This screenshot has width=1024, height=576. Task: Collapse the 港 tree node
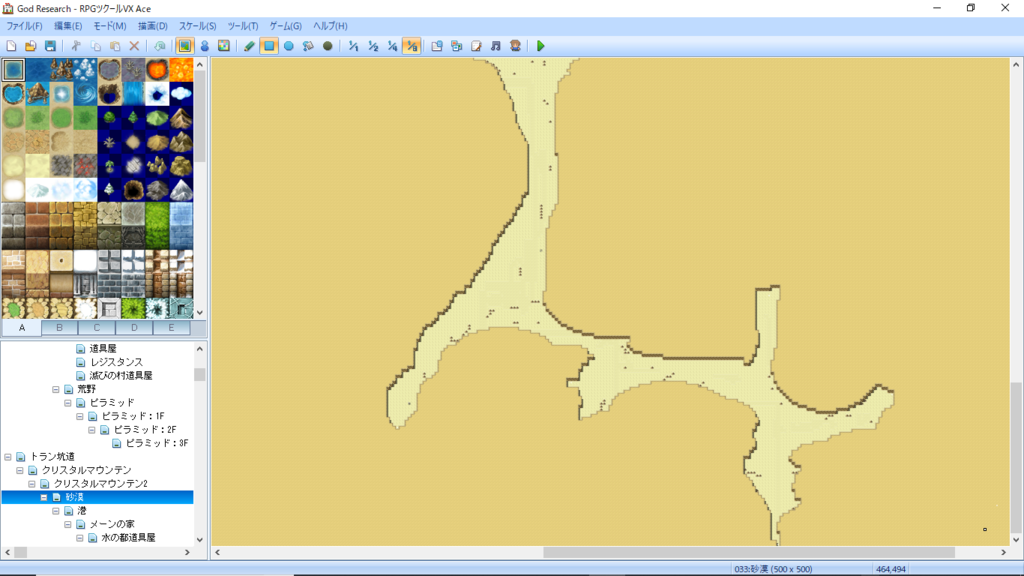tap(56, 511)
